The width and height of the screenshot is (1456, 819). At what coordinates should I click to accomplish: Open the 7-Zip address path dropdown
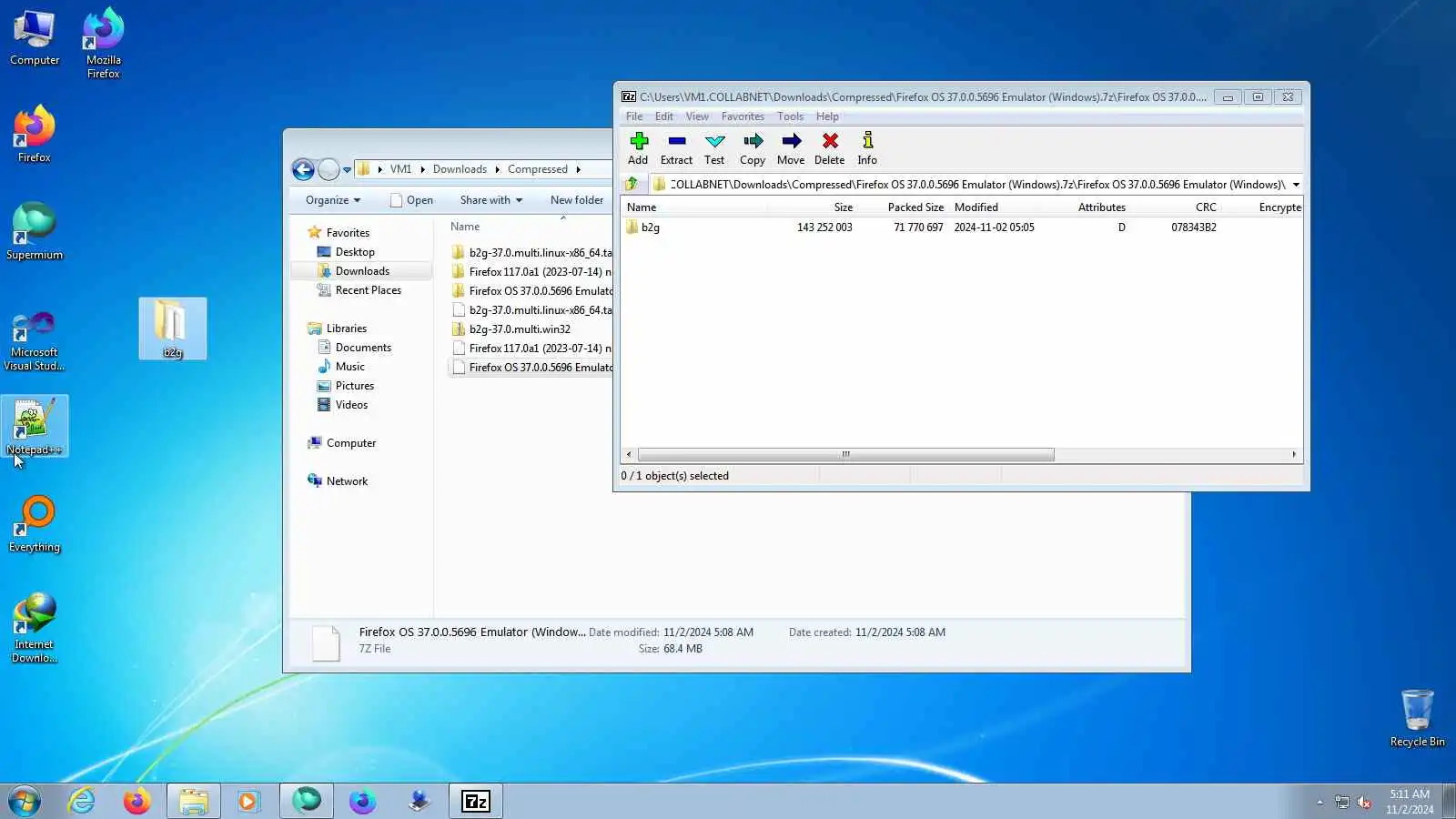point(1296,185)
